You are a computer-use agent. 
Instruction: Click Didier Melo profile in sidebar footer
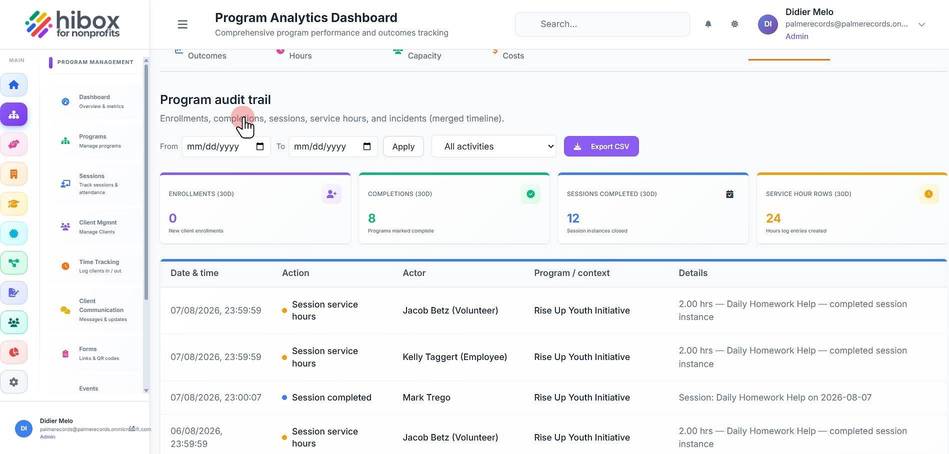click(74, 428)
